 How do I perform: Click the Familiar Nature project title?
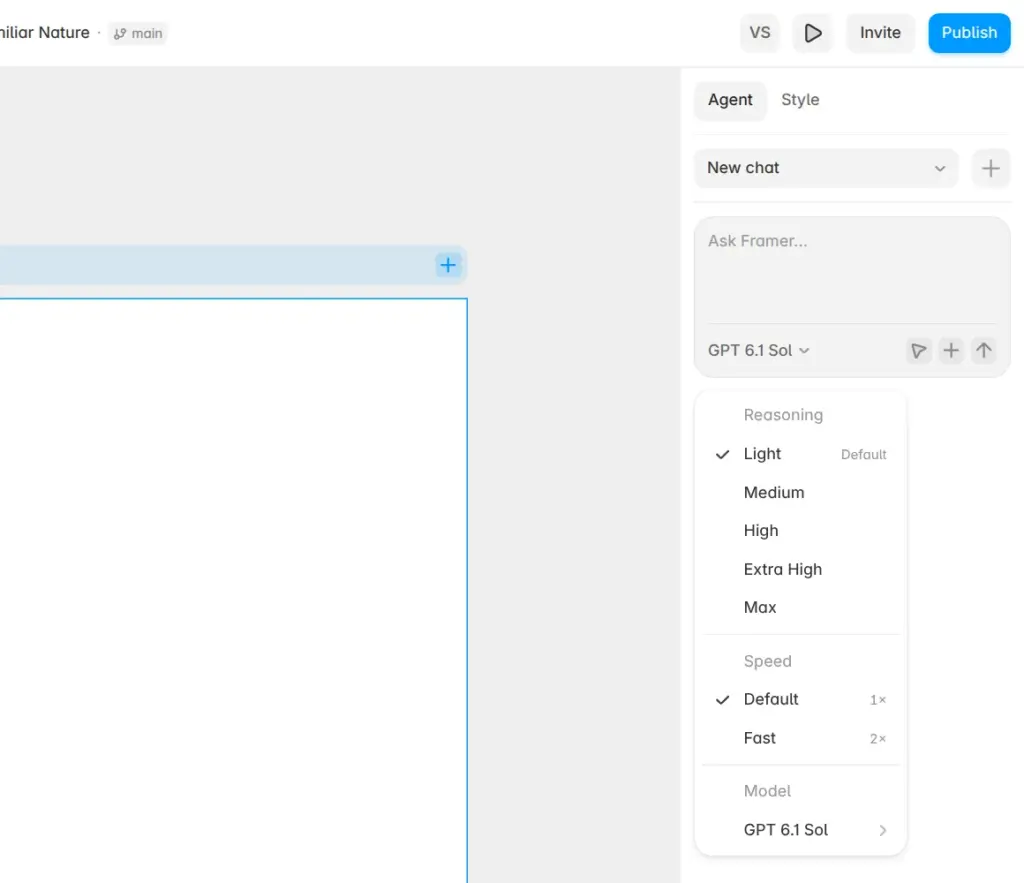[x=44, y=33]
